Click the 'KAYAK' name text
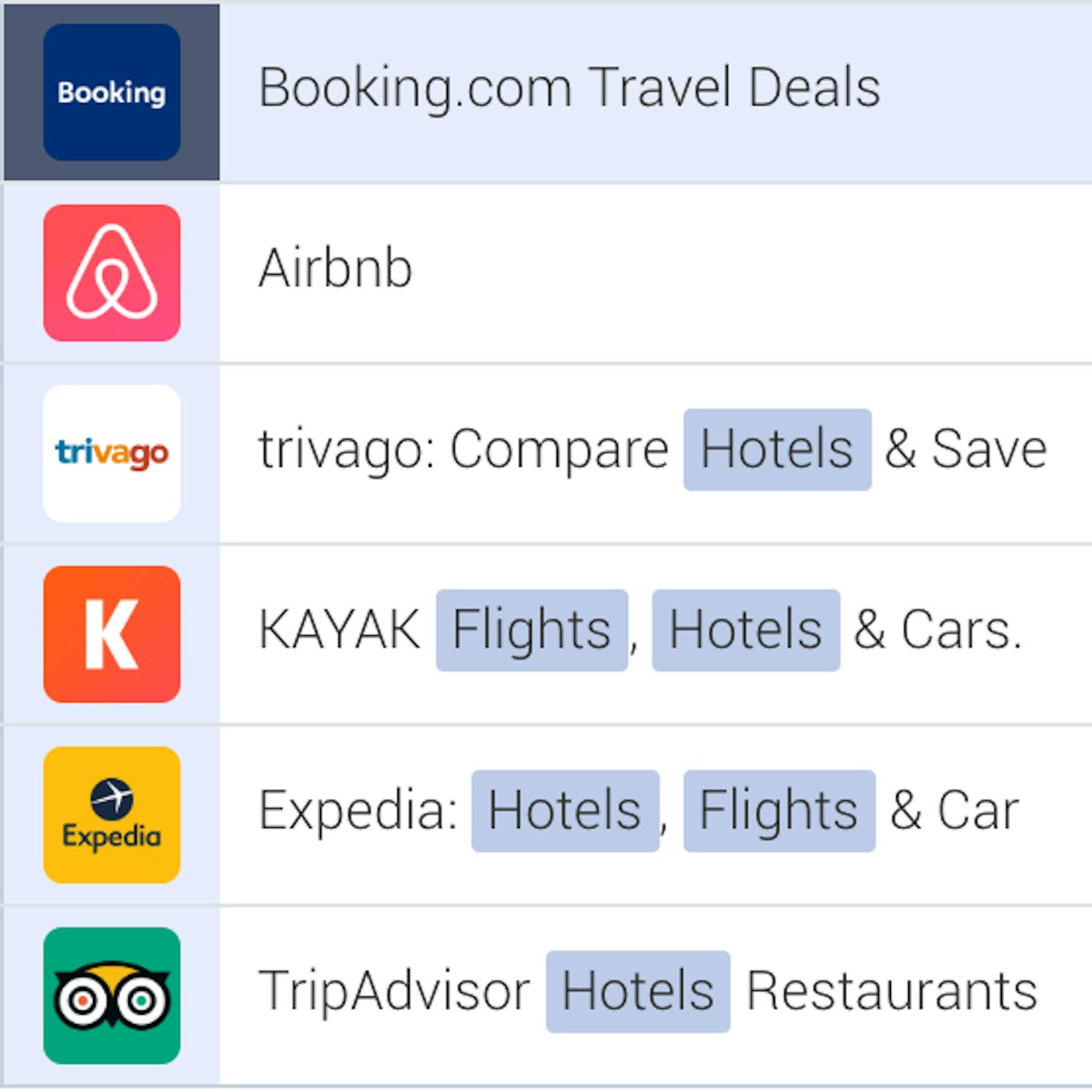Screen dimensions: 1092x1092 pos(339,630)
